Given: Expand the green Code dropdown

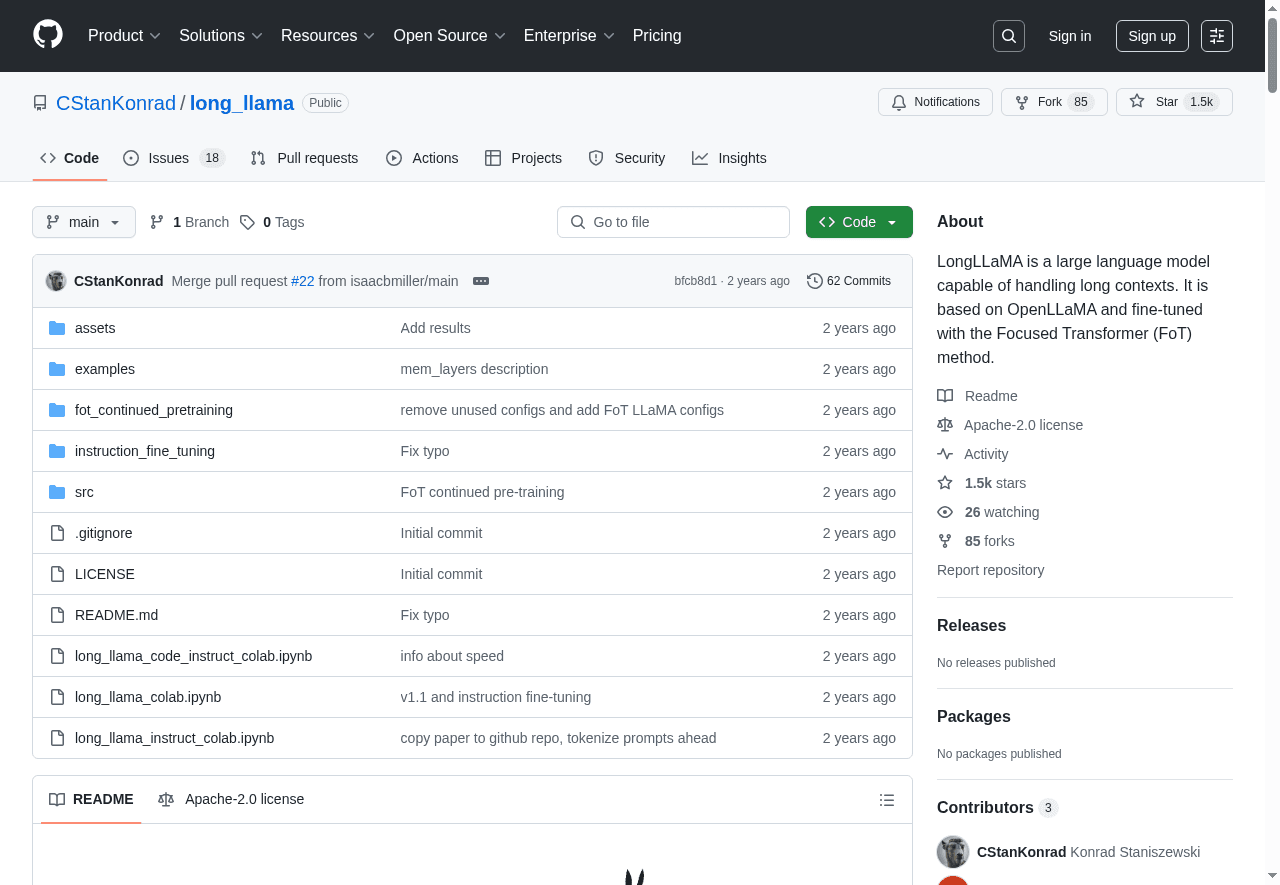Looking at the screenshot, I should pyautogui.click(x=859, y=222).
